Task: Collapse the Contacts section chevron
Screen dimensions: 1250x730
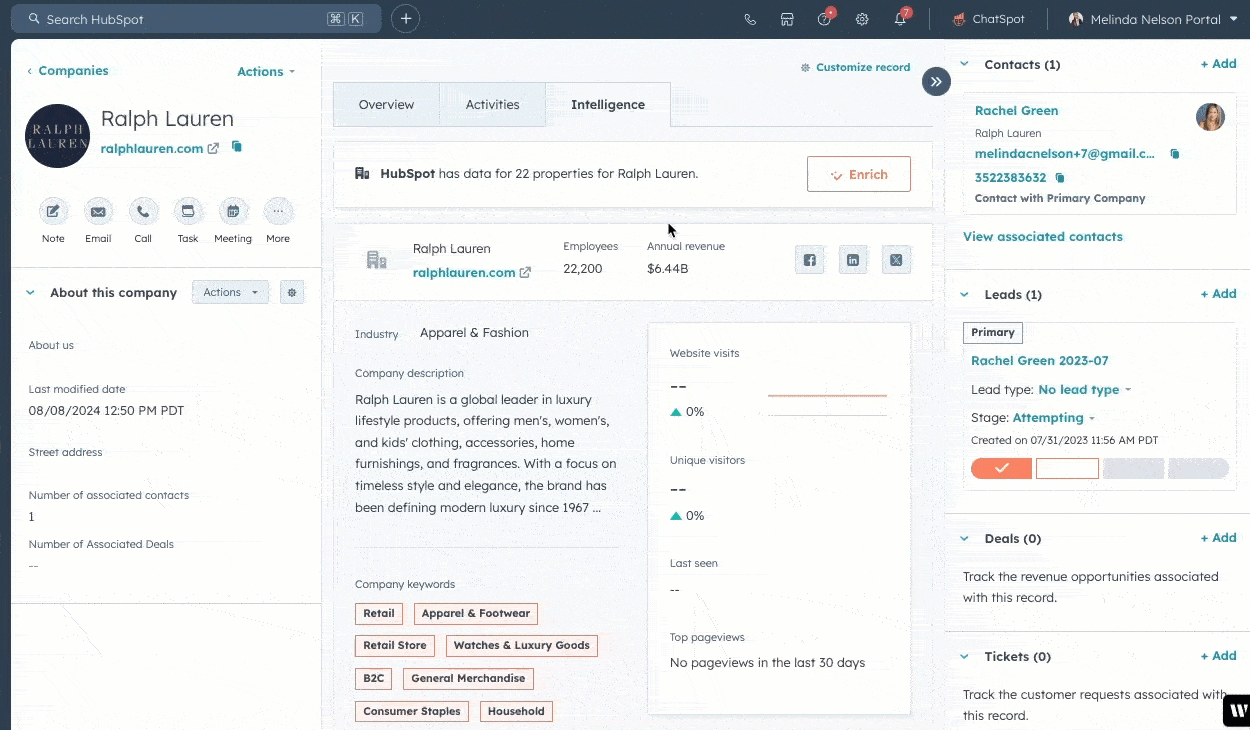Action: click(x=965, y=64)
